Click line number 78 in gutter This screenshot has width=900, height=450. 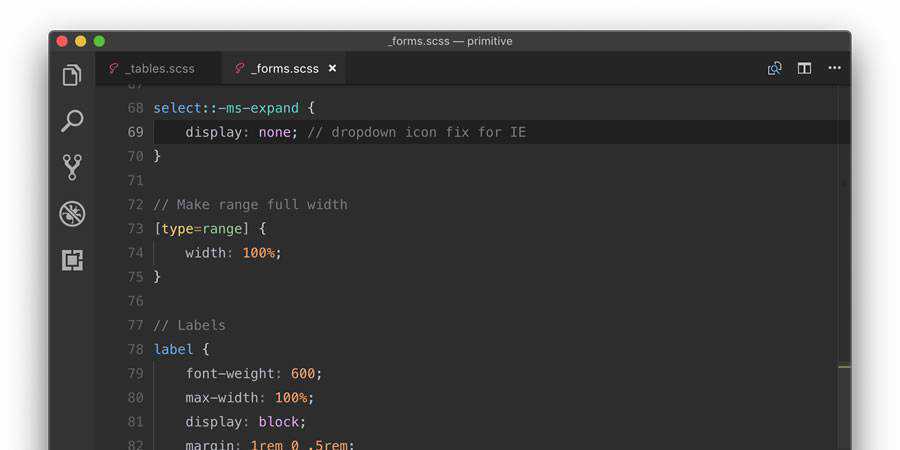135,349
